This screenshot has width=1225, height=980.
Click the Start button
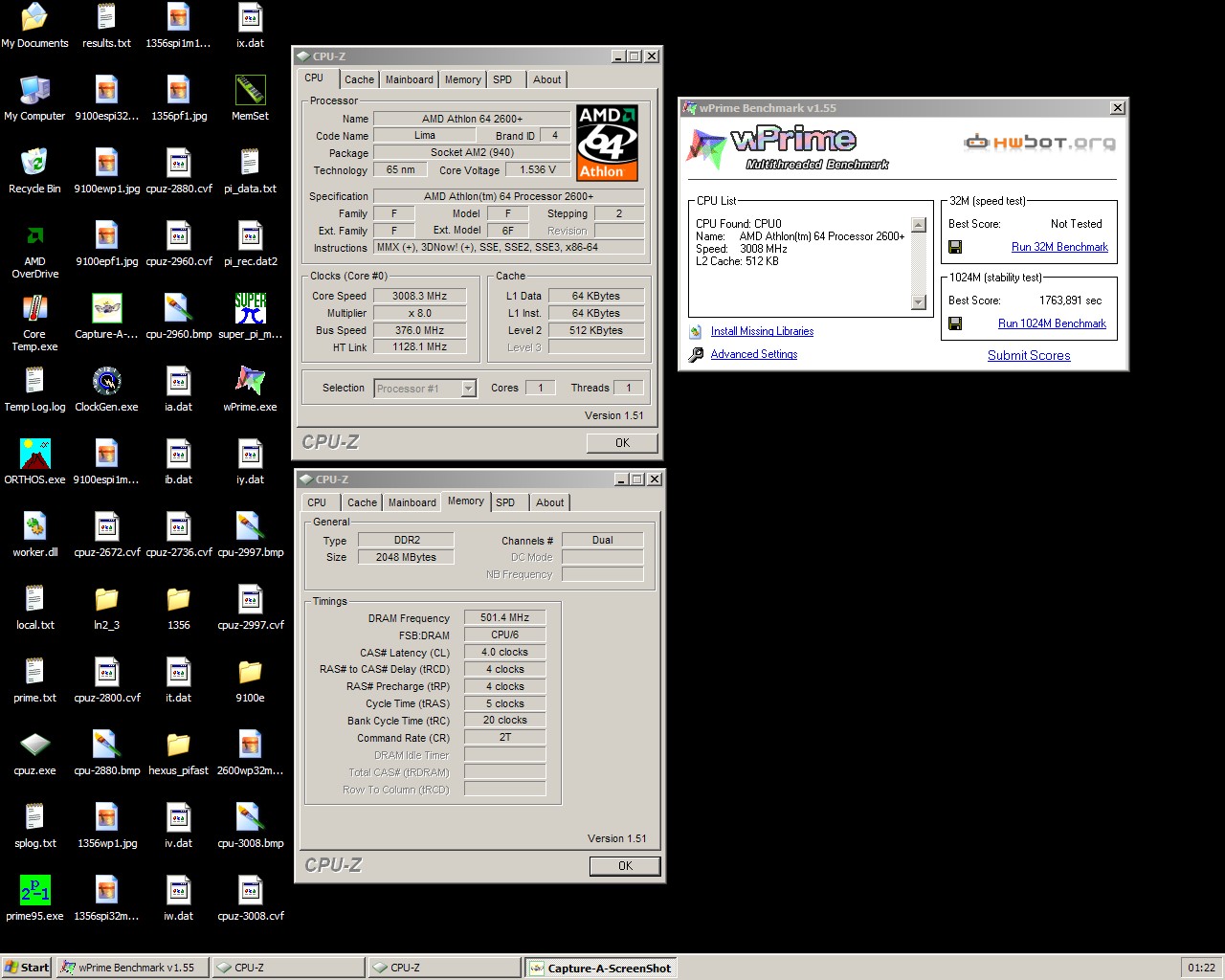(27, 968)
